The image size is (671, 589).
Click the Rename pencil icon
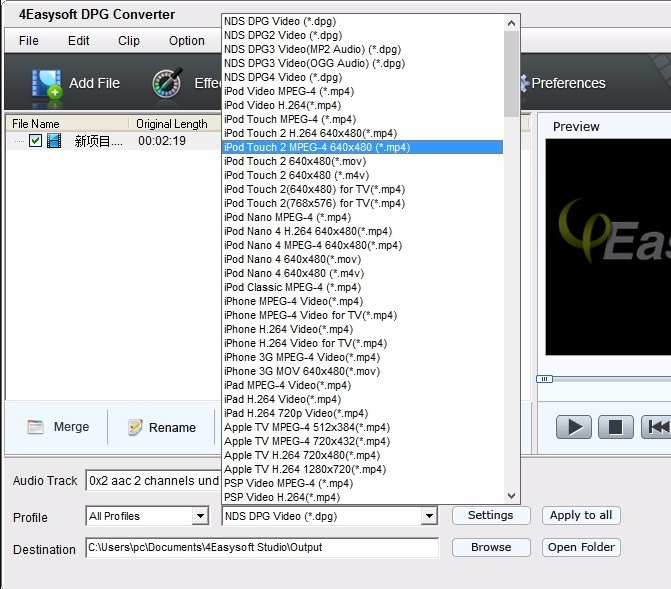tap(135, 427)
